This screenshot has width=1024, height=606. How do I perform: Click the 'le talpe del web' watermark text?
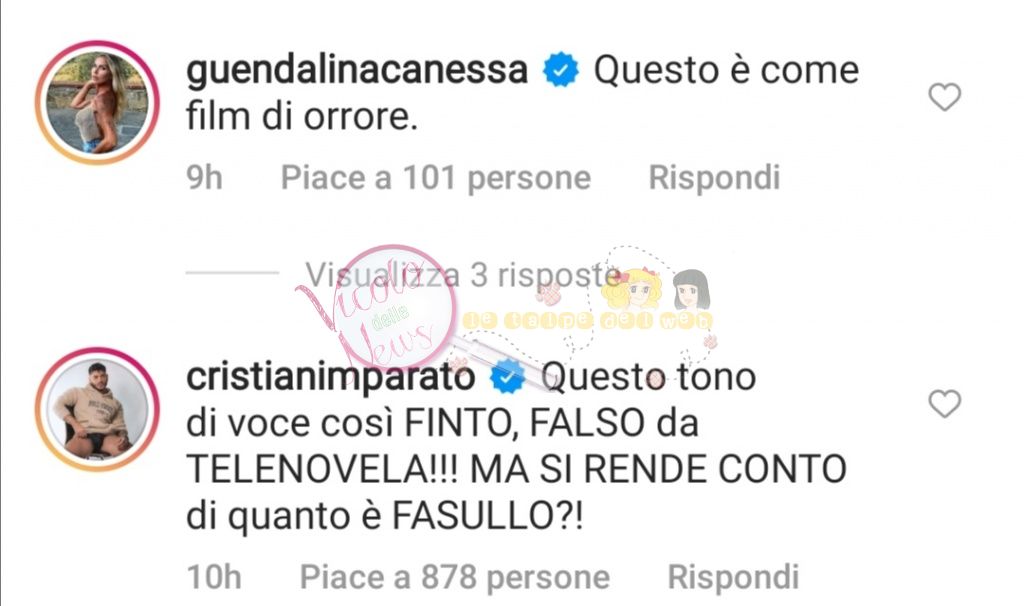[587, 321]
